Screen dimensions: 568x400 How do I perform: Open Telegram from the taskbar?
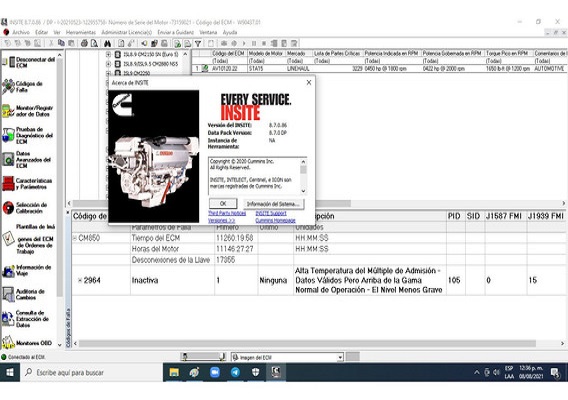(235, 372)
